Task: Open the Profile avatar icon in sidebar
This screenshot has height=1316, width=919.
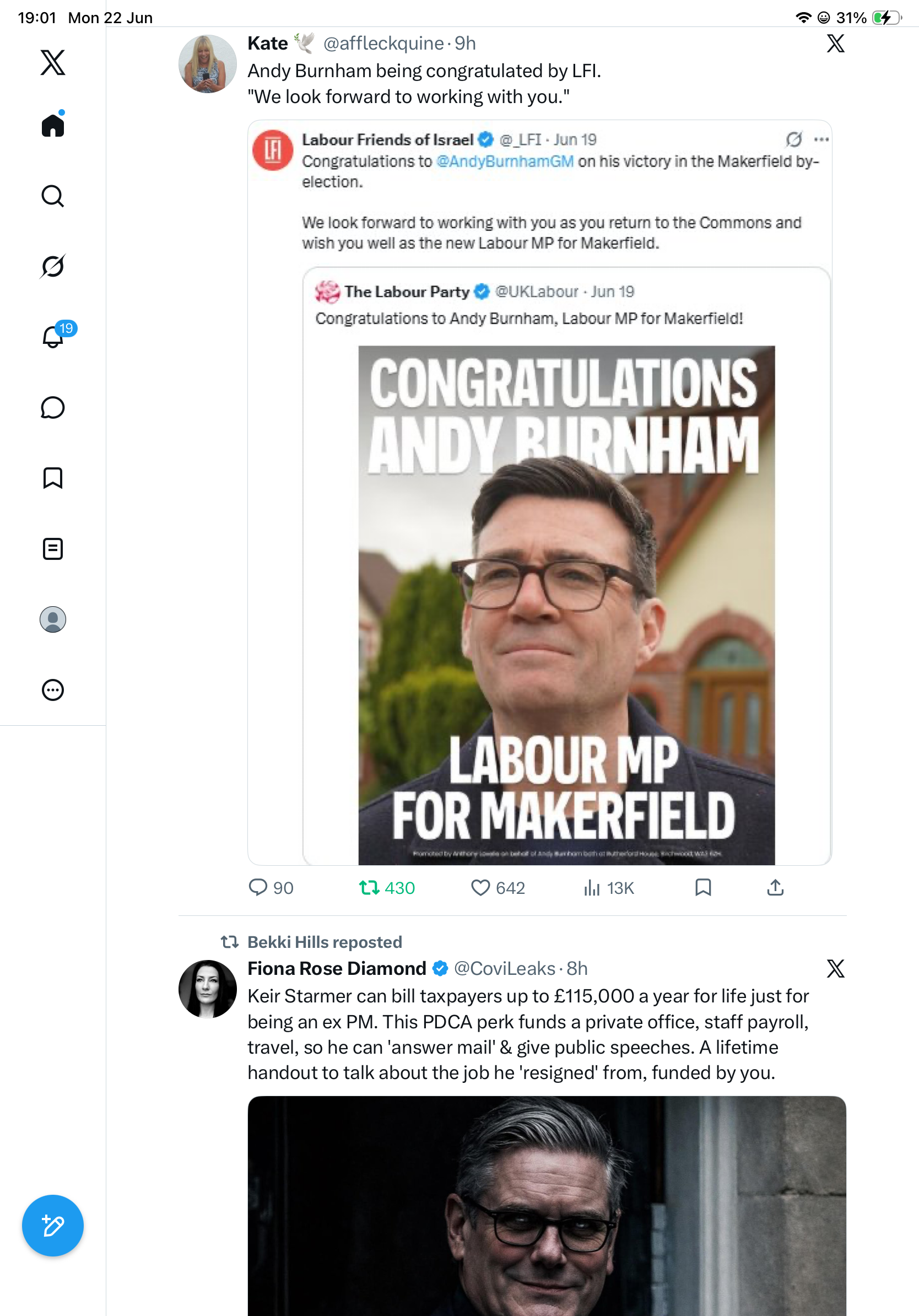Action: click(53, 619)
